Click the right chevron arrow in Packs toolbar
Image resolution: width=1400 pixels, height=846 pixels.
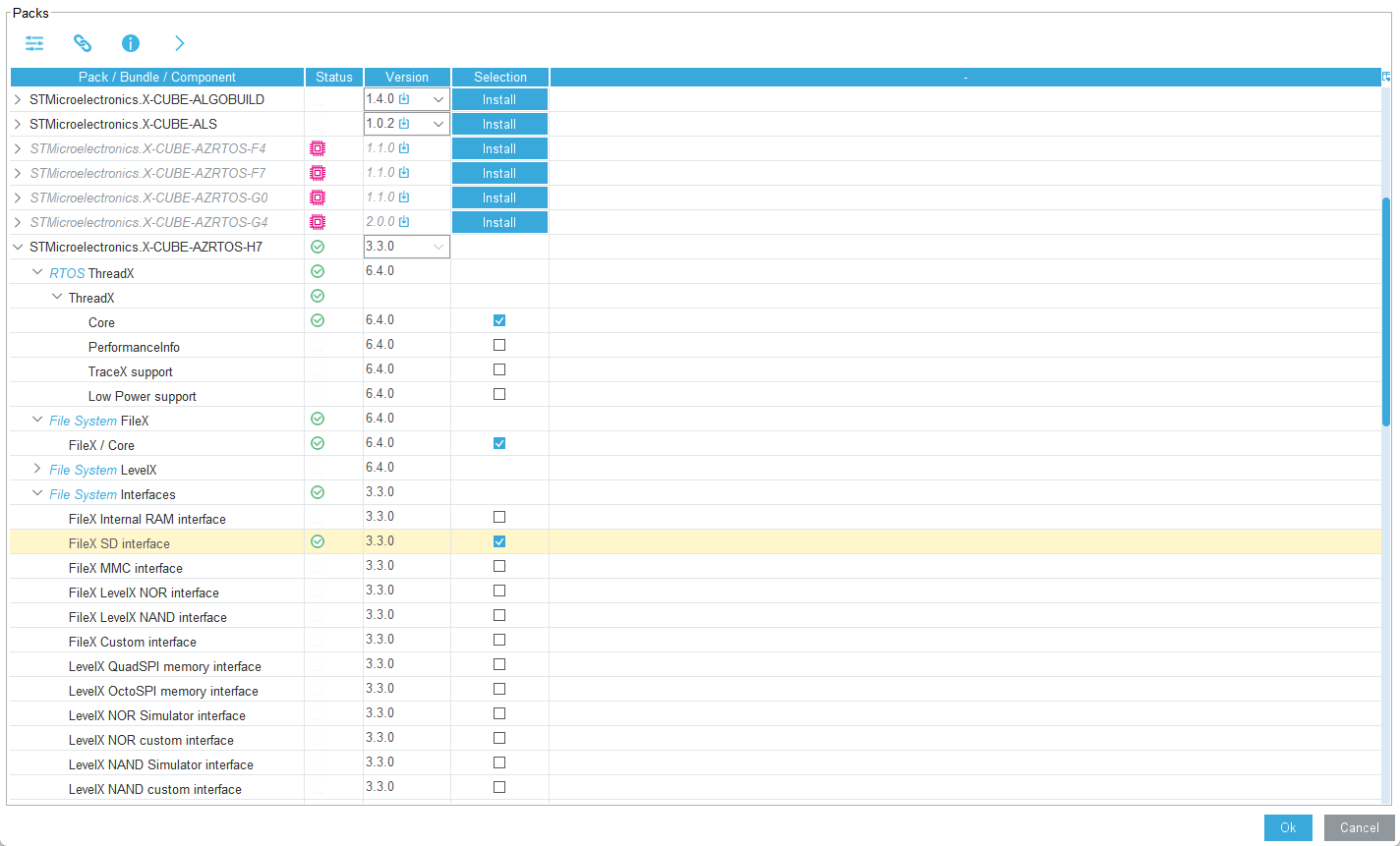(179, 43)
